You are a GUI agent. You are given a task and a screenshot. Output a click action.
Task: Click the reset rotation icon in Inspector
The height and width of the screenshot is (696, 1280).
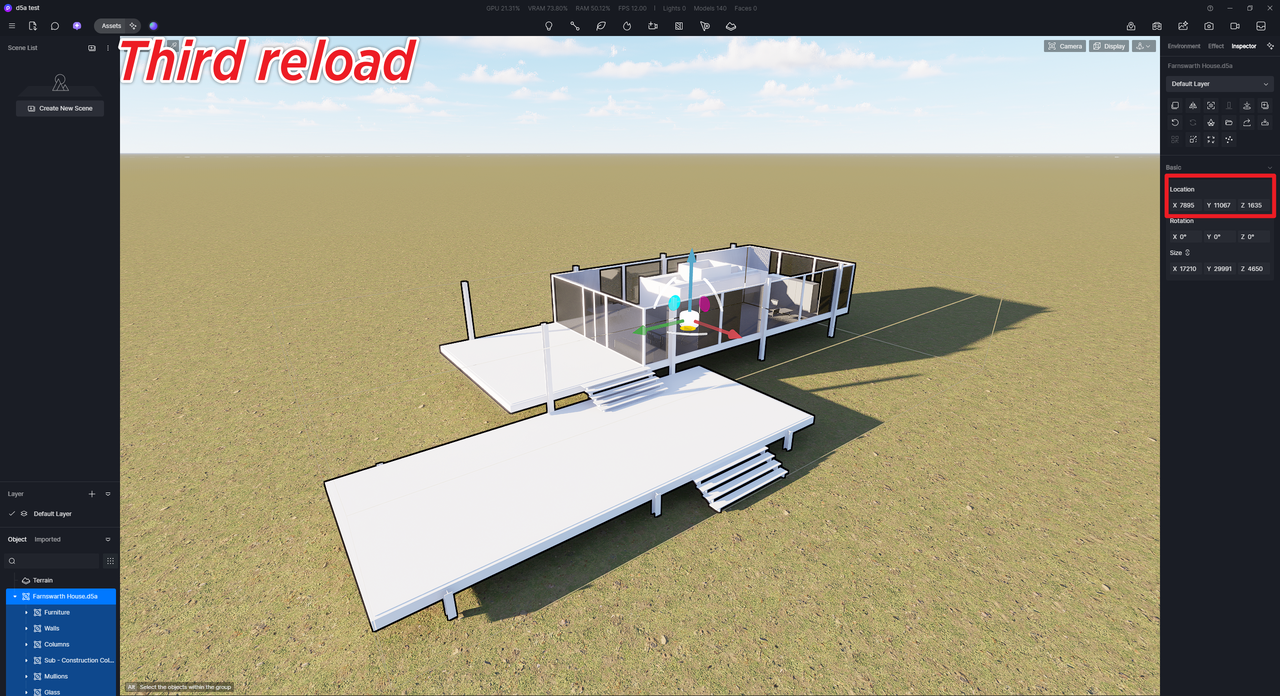pyautogui.click(x=1175, y=122)
